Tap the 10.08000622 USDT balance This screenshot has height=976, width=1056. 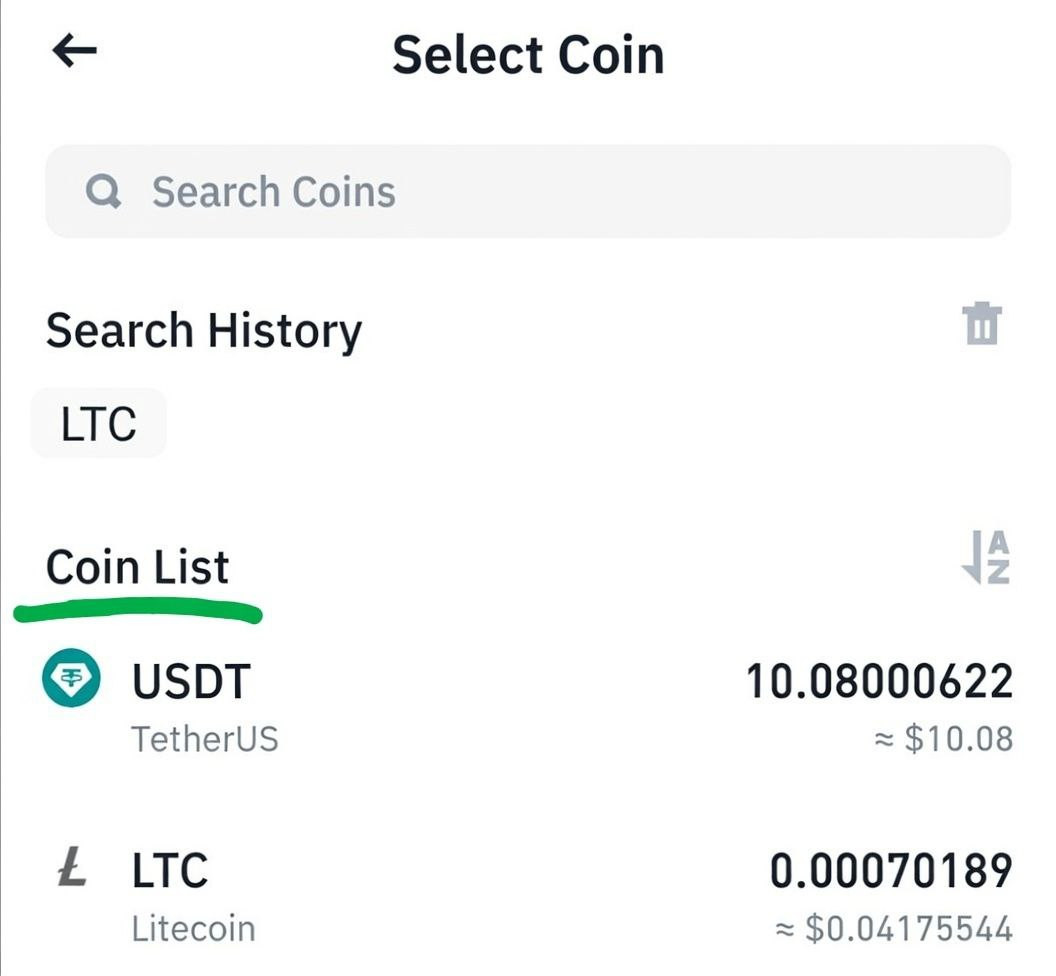tap(879, 682)
